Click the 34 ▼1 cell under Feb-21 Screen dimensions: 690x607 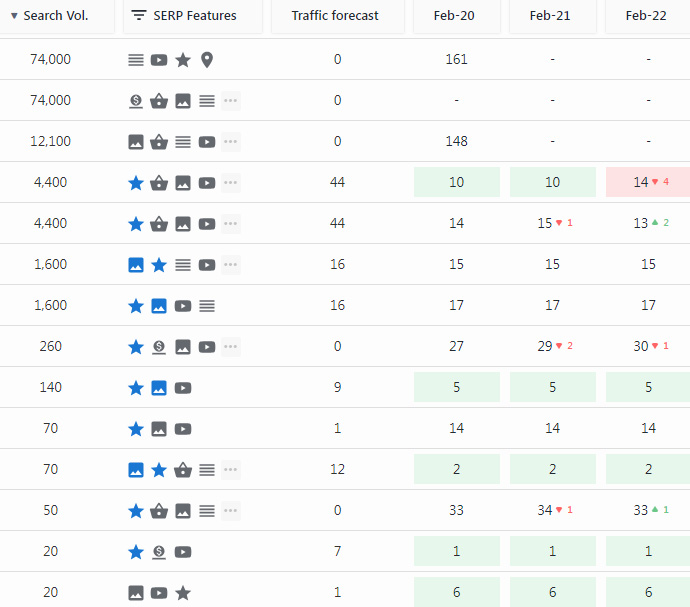tap(553, 510)
